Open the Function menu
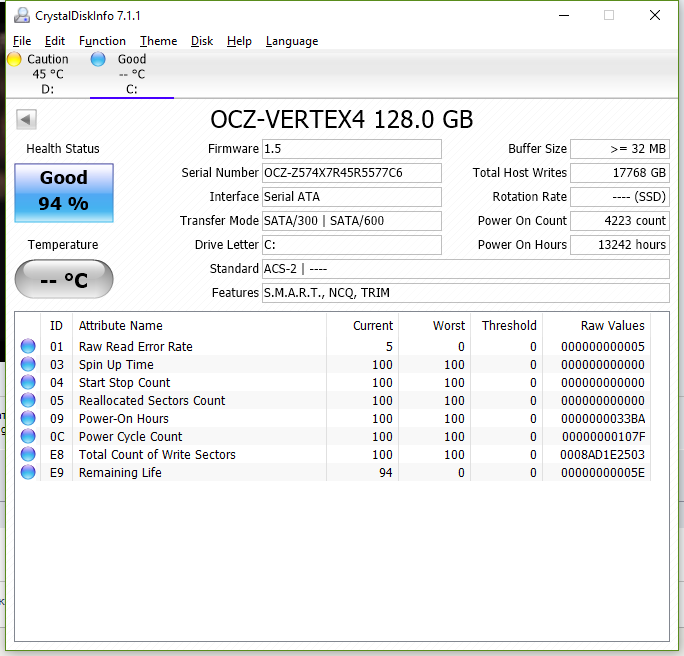The image size is (684, 656). 102,41
